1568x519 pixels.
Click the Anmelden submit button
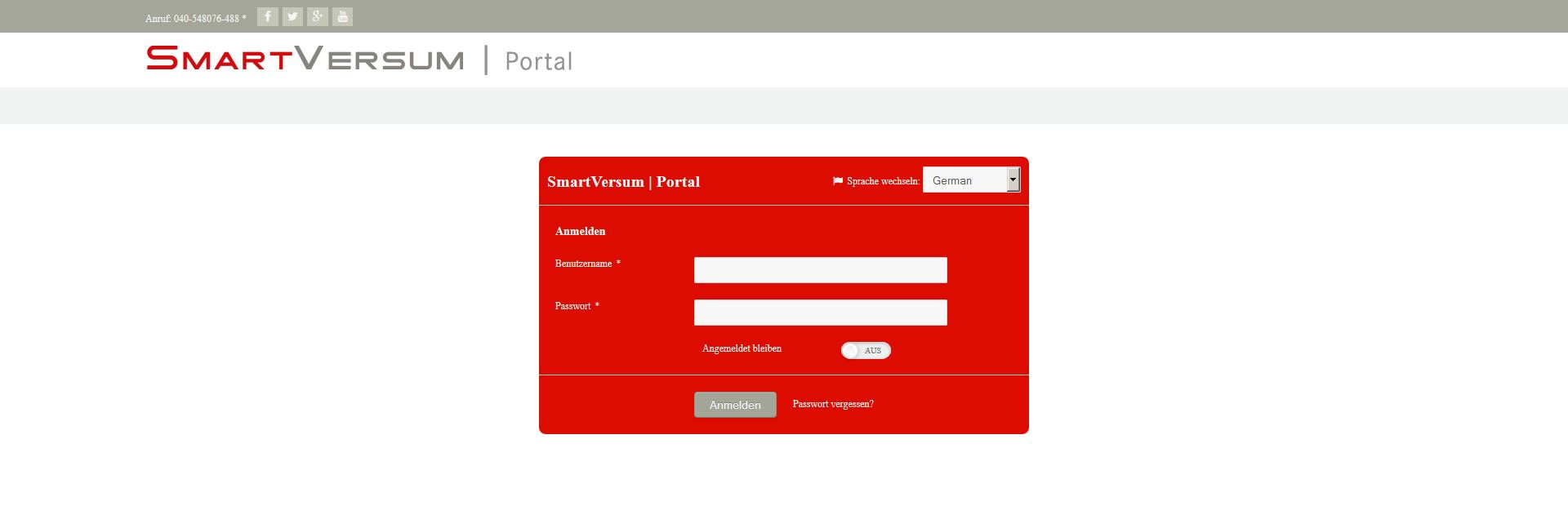click(x=735, y=405)
